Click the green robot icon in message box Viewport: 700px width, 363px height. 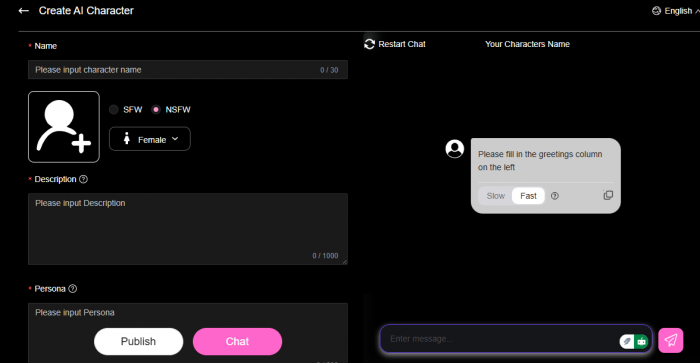[x=642, y=342]
